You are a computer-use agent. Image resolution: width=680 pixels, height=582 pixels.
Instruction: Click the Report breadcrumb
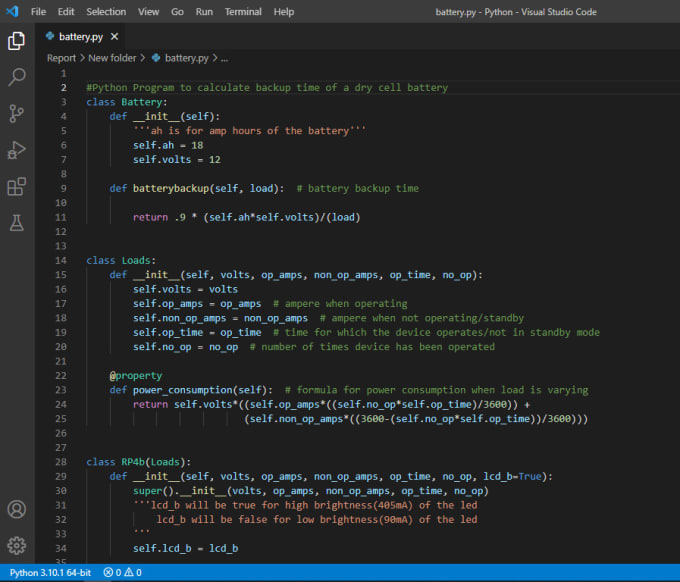pos(61,58)
